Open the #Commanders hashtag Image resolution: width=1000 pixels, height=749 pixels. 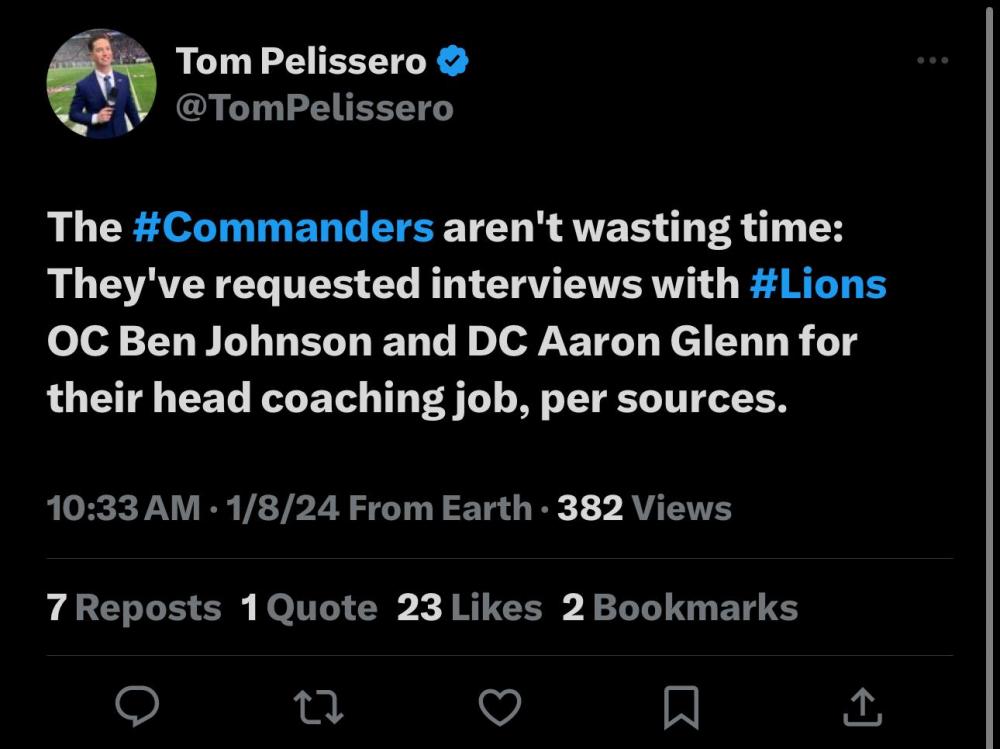tap(283, 228)
